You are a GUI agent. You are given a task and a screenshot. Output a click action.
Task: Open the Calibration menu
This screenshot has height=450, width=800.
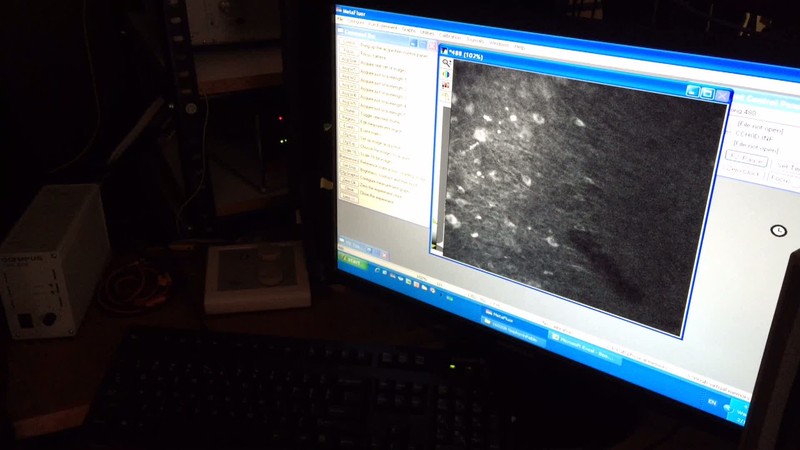(450, 37)
